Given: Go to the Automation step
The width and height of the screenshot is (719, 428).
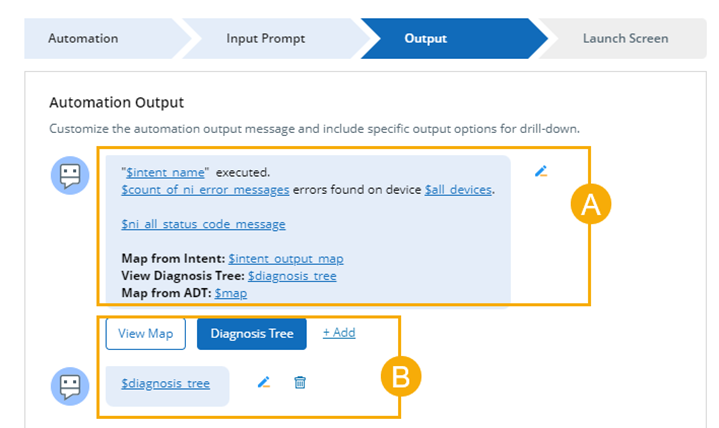Looking at the screenshot, I should tap(83, 39).
